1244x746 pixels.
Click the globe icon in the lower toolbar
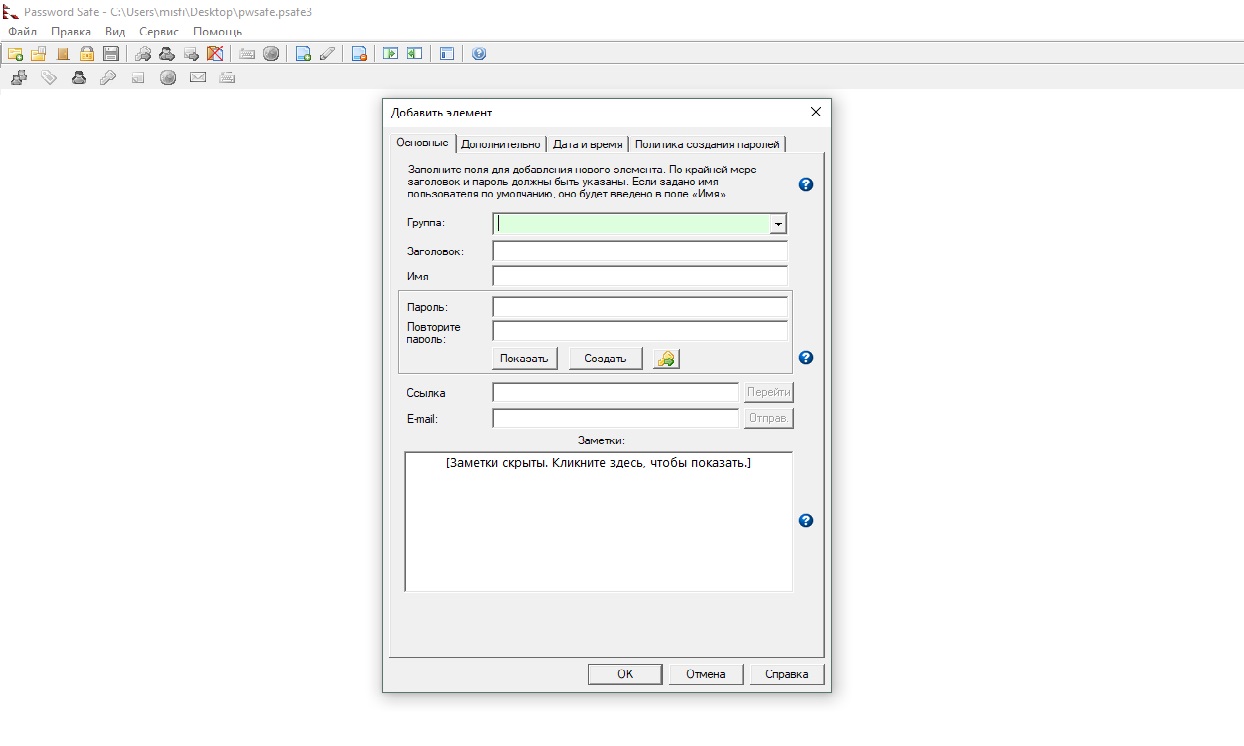168,77
